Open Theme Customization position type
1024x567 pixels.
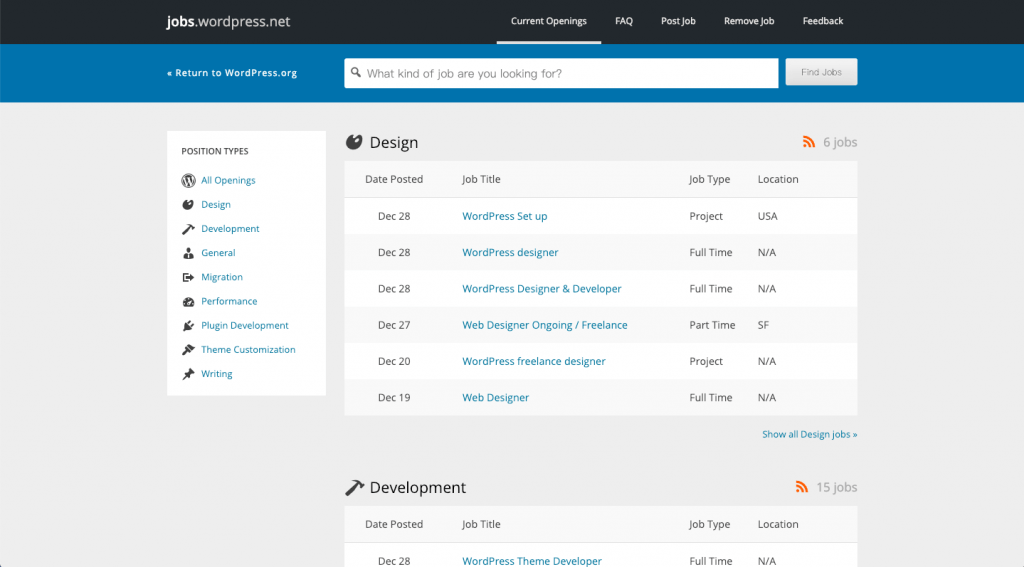(248, 349)
